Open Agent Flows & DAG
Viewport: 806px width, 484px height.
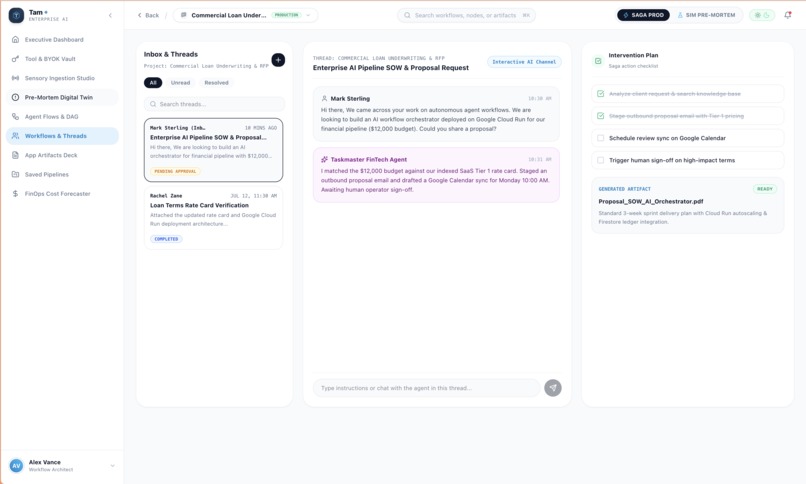pos(62,117)
